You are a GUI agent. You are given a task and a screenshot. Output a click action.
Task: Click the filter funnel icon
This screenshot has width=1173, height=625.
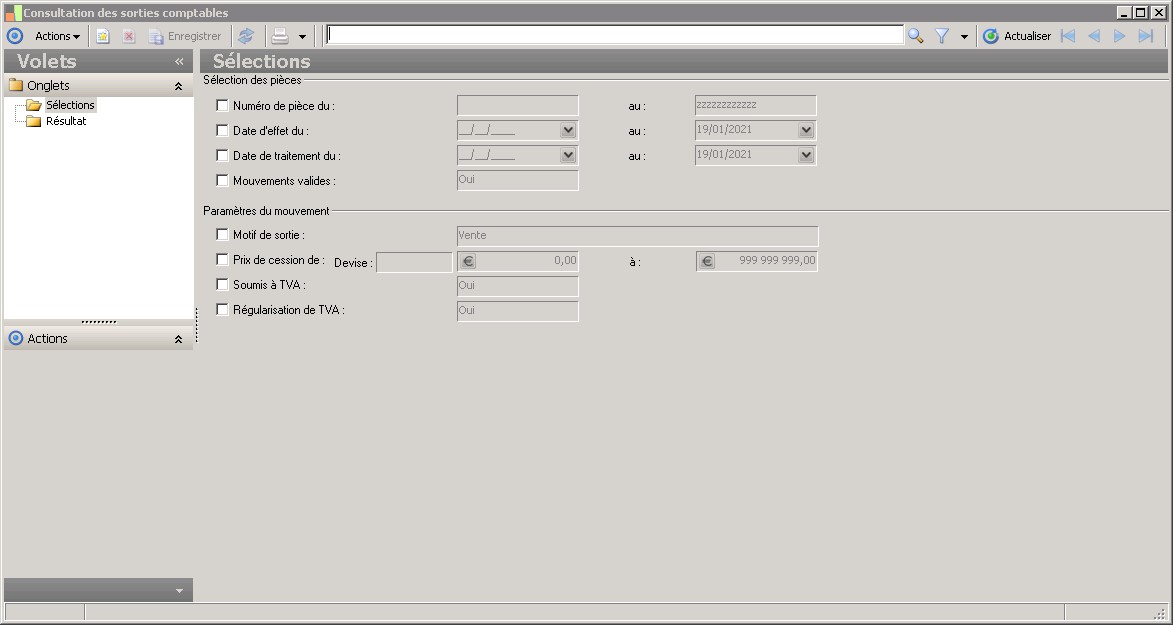(x=943, y=36)
